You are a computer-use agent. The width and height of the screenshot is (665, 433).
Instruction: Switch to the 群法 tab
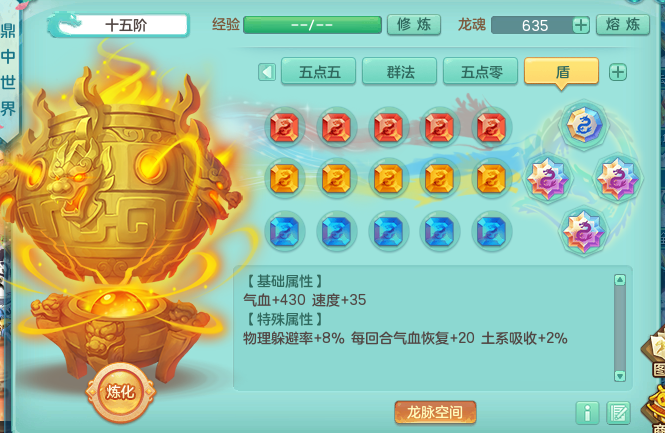pos(400,72)
